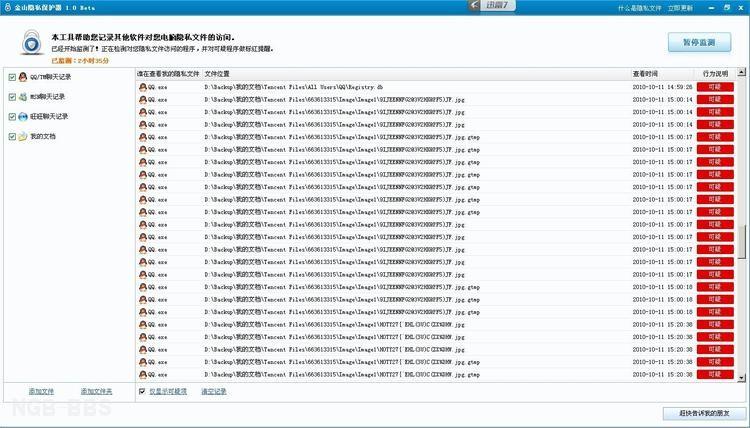750x428 pixels.
Task: Click the Wangwang icon beside 旺旺聊天记录
Action: tap(22, 117)
